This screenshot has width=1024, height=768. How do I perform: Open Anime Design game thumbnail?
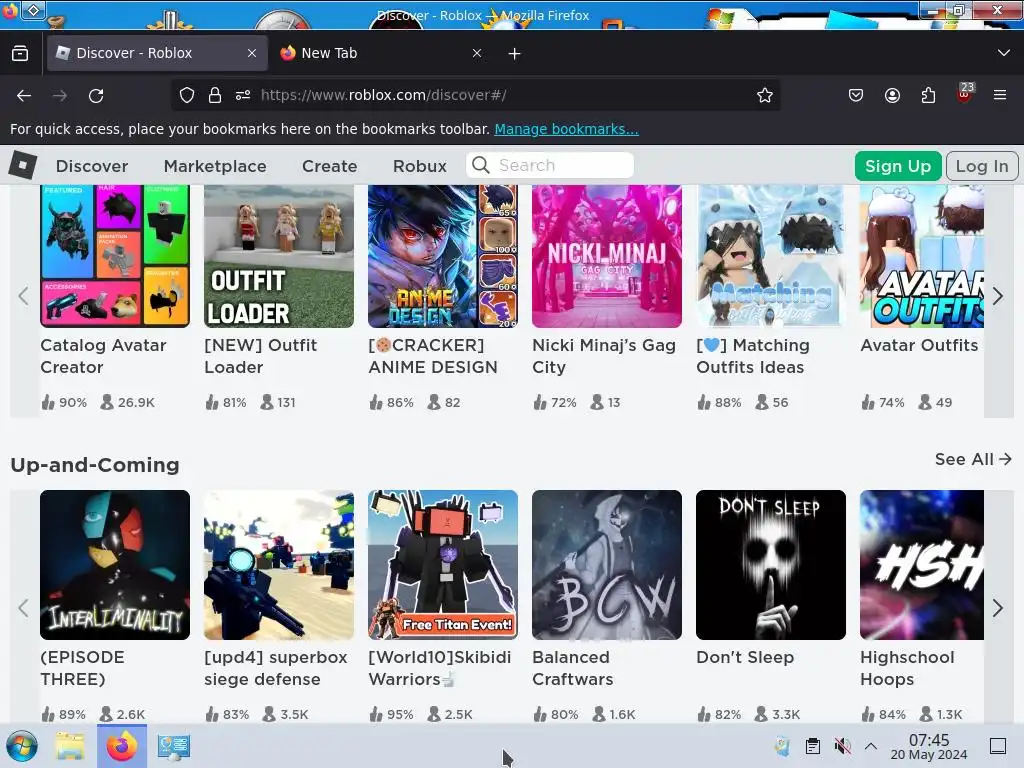(x=443, y=256)
